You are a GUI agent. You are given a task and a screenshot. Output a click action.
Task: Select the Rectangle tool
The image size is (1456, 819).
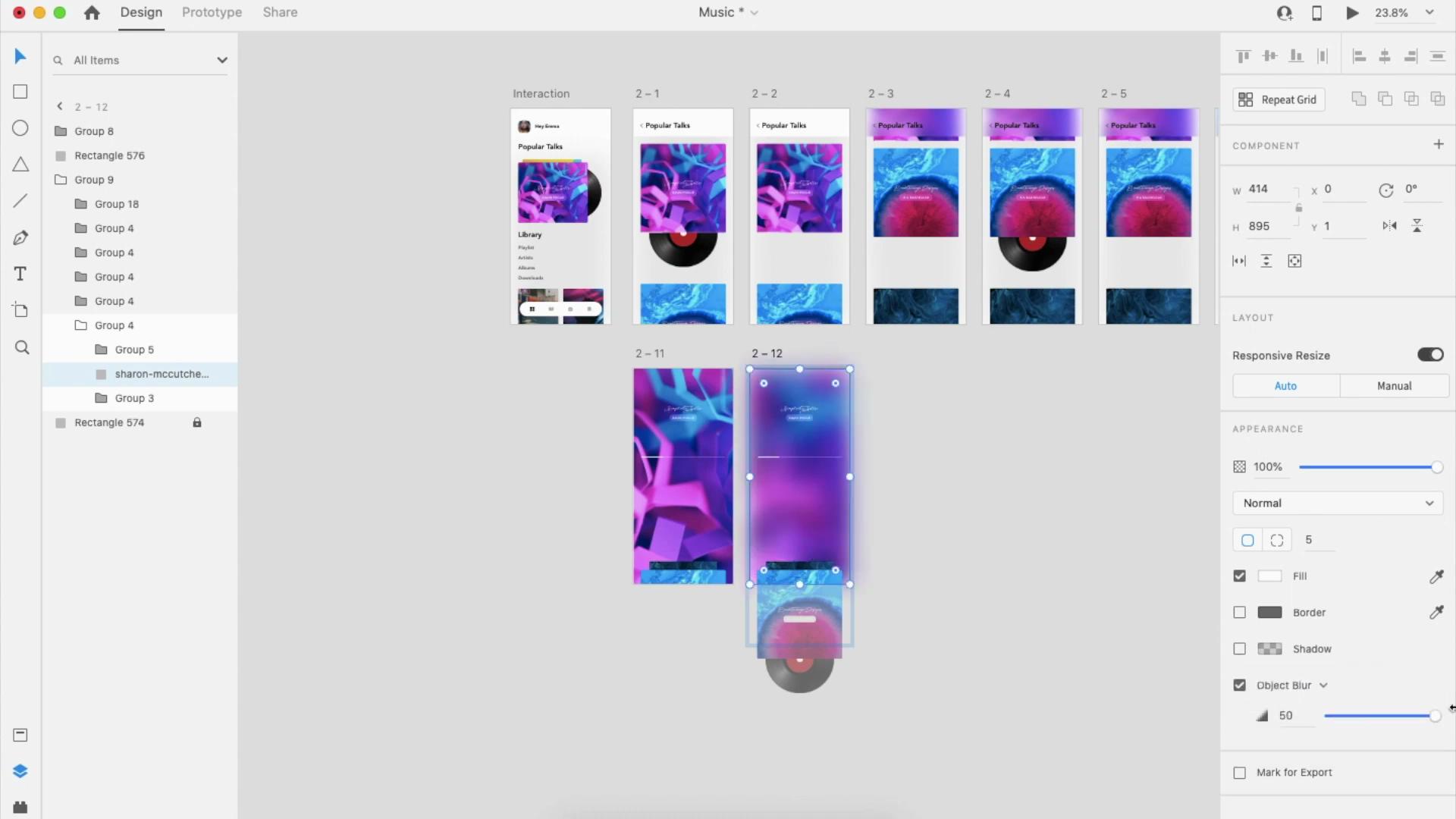[20, 92]
